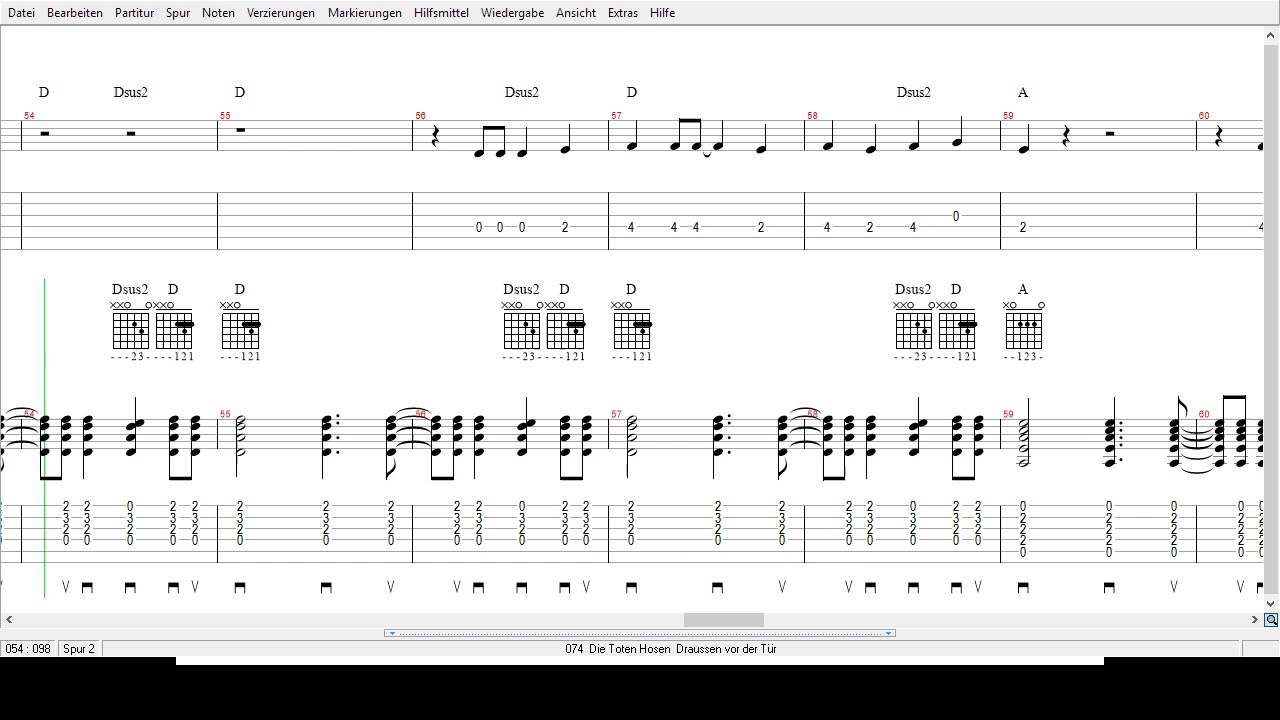This screenshot has height=720, width=1280.
Task: Open the Ansicht menu
Action: [576, 13]
